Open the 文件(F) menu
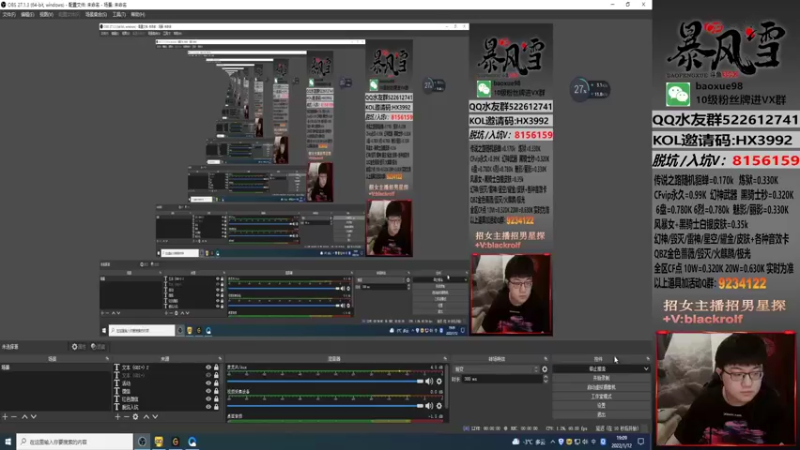The height and width of the screenshot is (450, 800). tap(9, 14)
